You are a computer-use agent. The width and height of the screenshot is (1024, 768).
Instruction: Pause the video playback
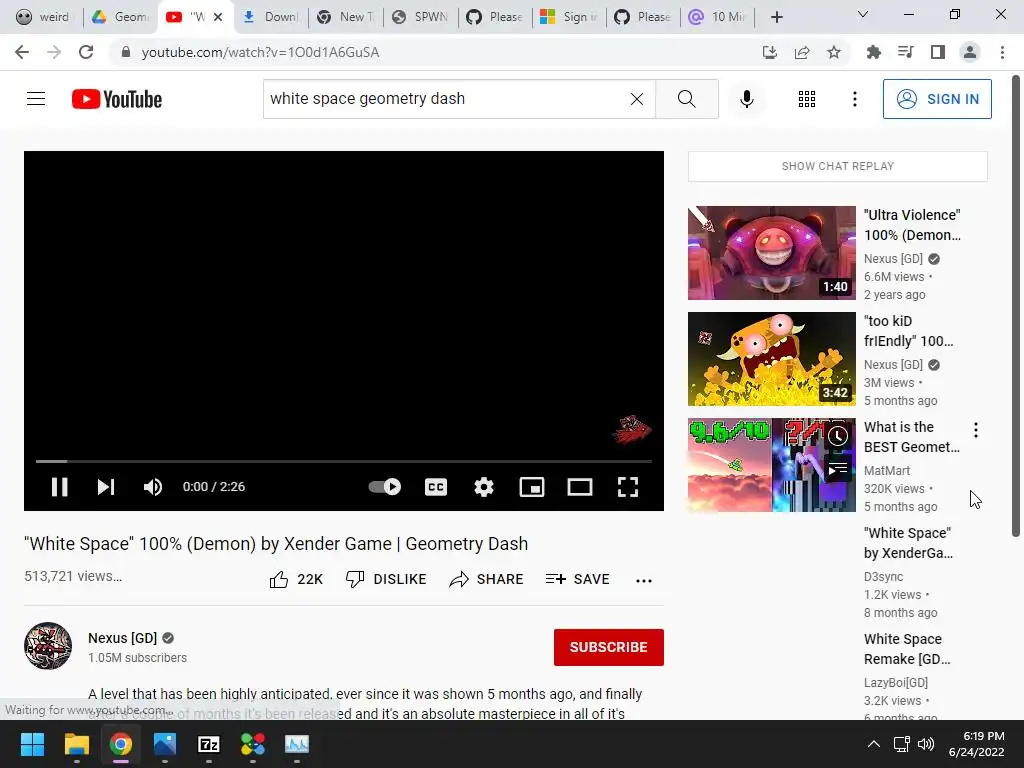(59, 487)
